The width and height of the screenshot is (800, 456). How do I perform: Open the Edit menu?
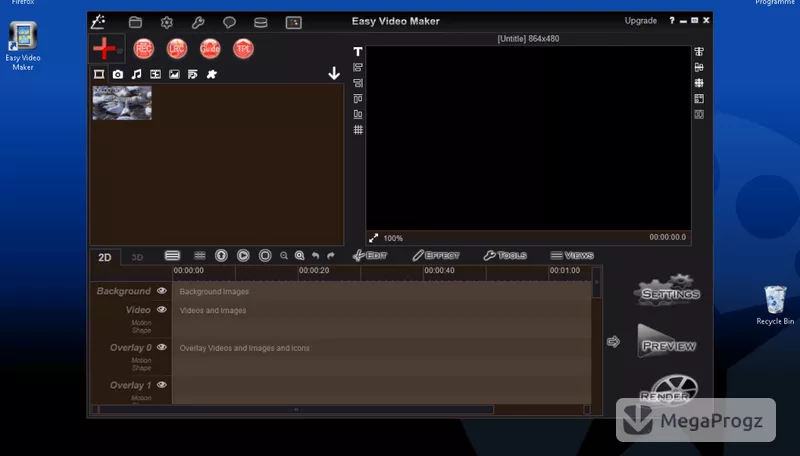coord(370,256)
